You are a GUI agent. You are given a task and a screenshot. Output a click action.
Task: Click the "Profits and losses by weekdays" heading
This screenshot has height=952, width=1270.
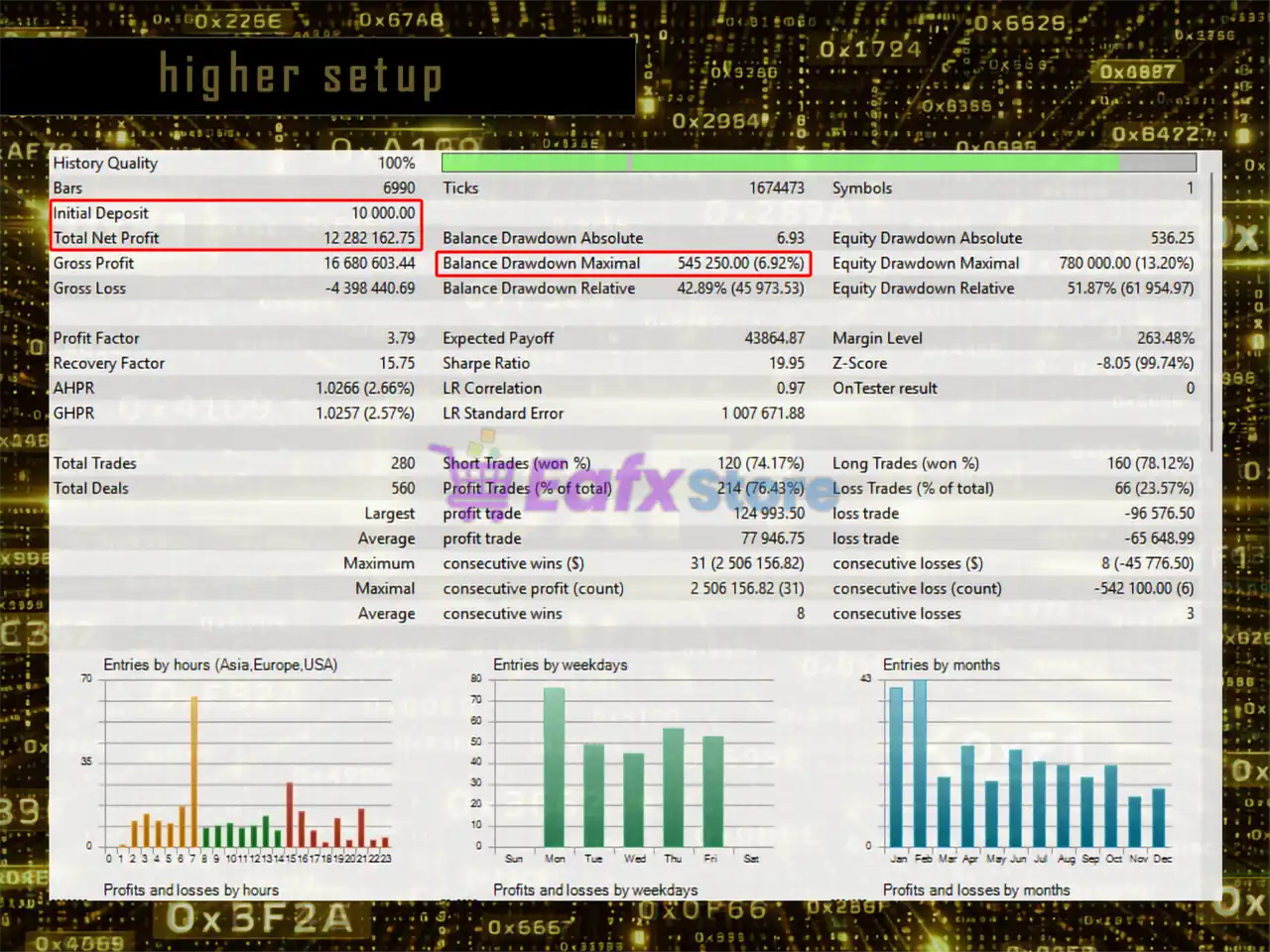click(595, 891)
